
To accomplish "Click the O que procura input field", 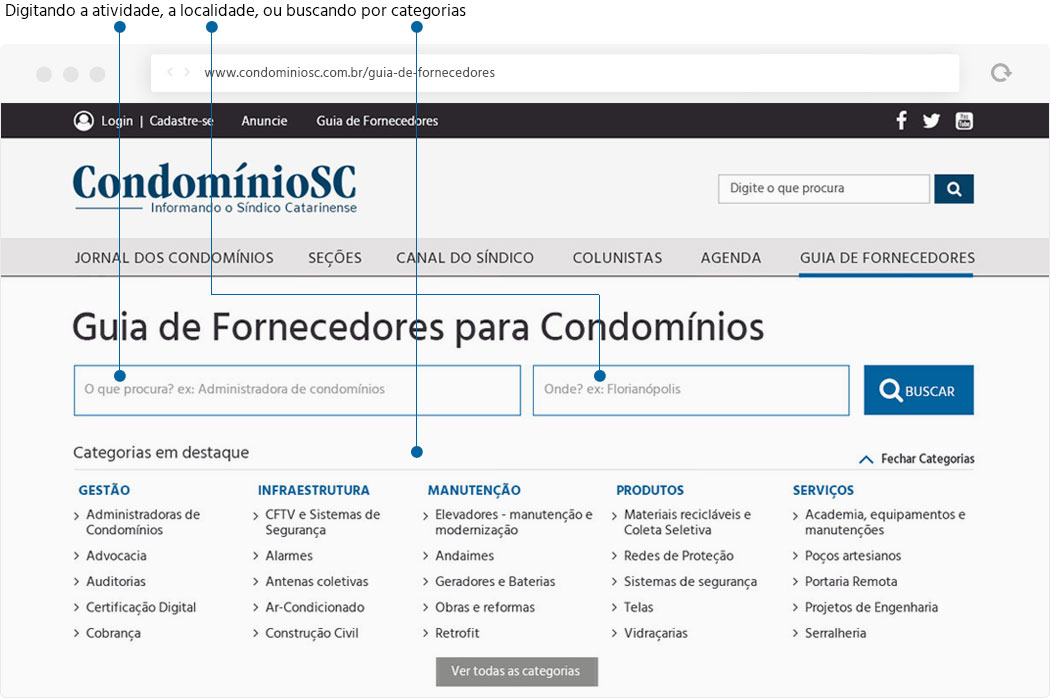I will [296, 389].
